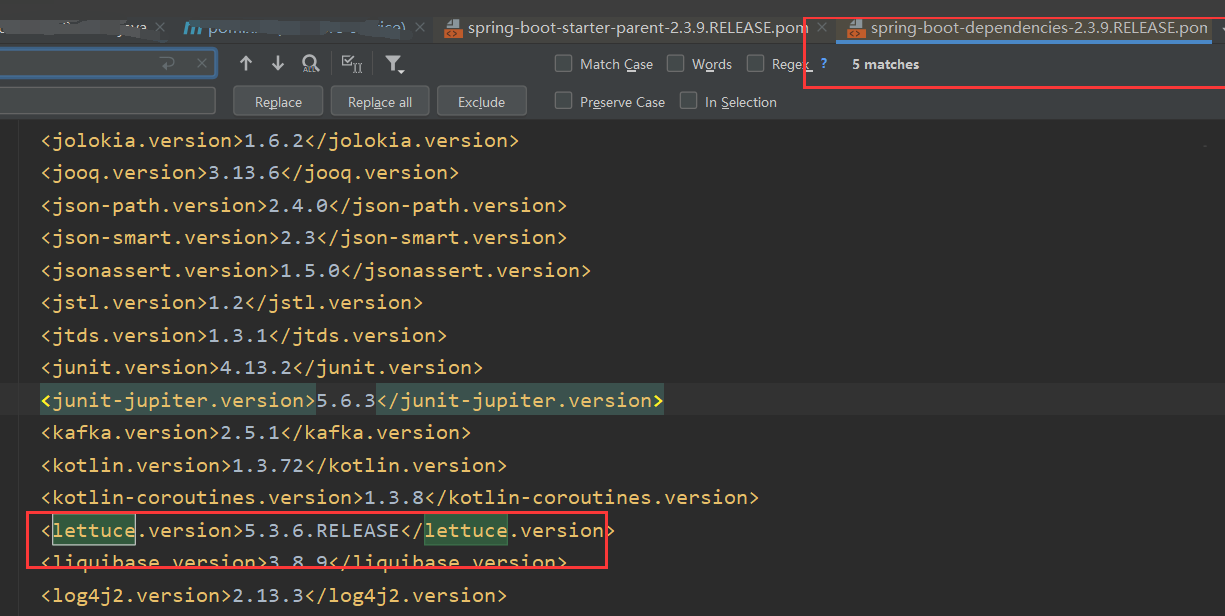This screenshot has width=1225, height=616.
Task: Enable Match Case checkbox
Action: click(x=563, y=63)
